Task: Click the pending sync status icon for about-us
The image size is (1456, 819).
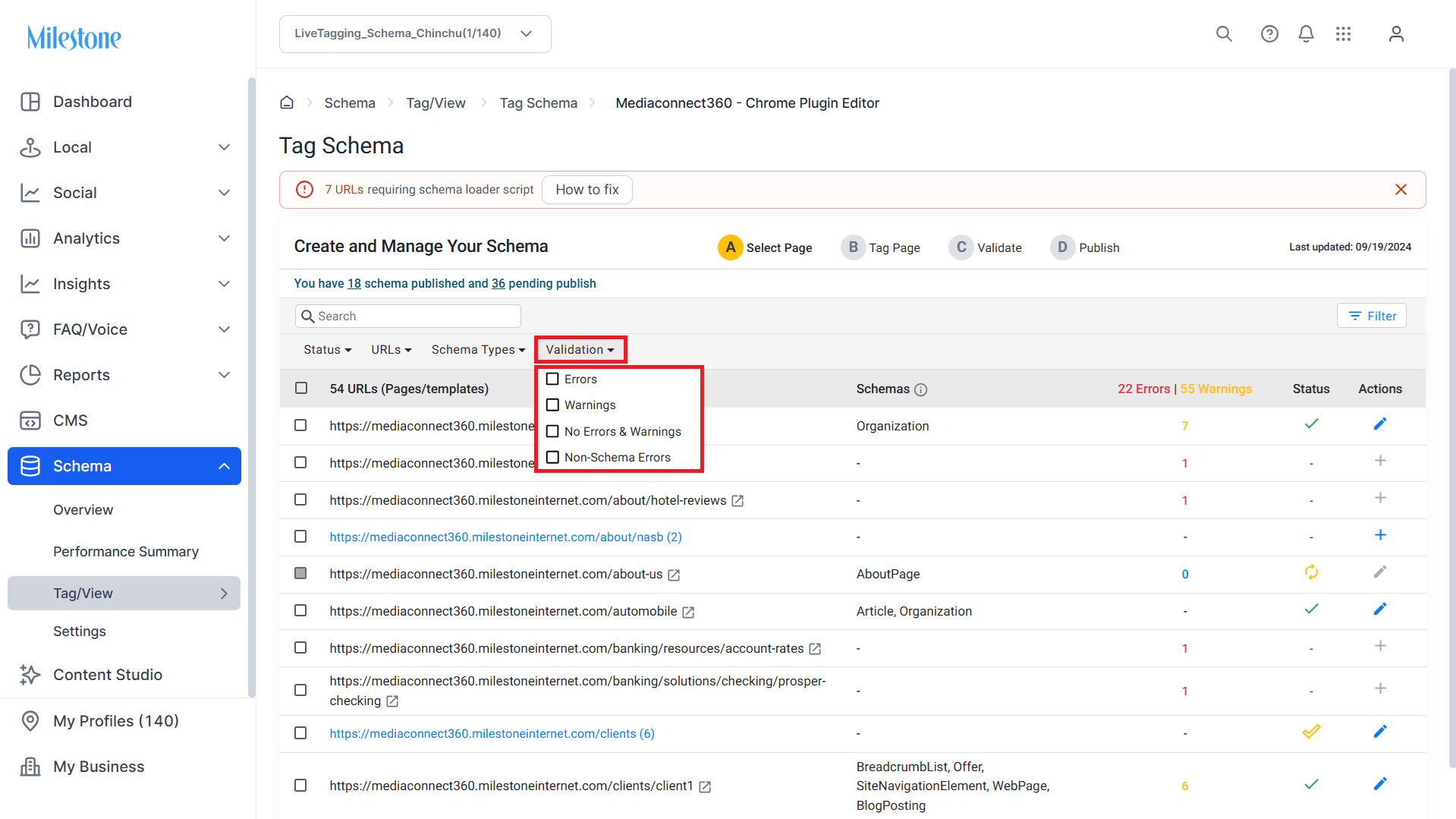Action: click(x=1311, y=572)
